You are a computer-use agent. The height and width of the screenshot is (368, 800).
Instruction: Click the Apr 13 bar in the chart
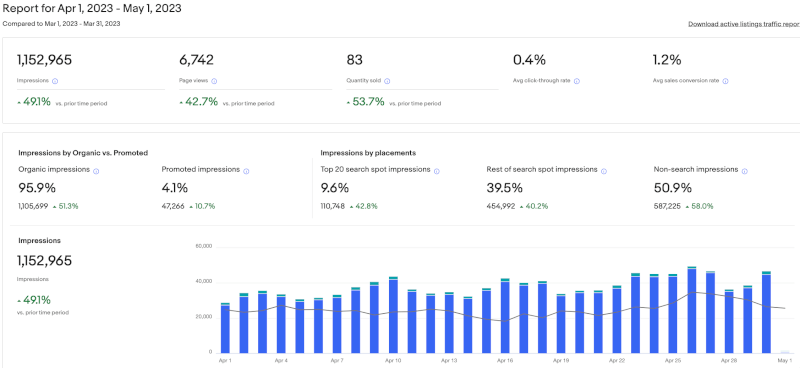[449, 323]
